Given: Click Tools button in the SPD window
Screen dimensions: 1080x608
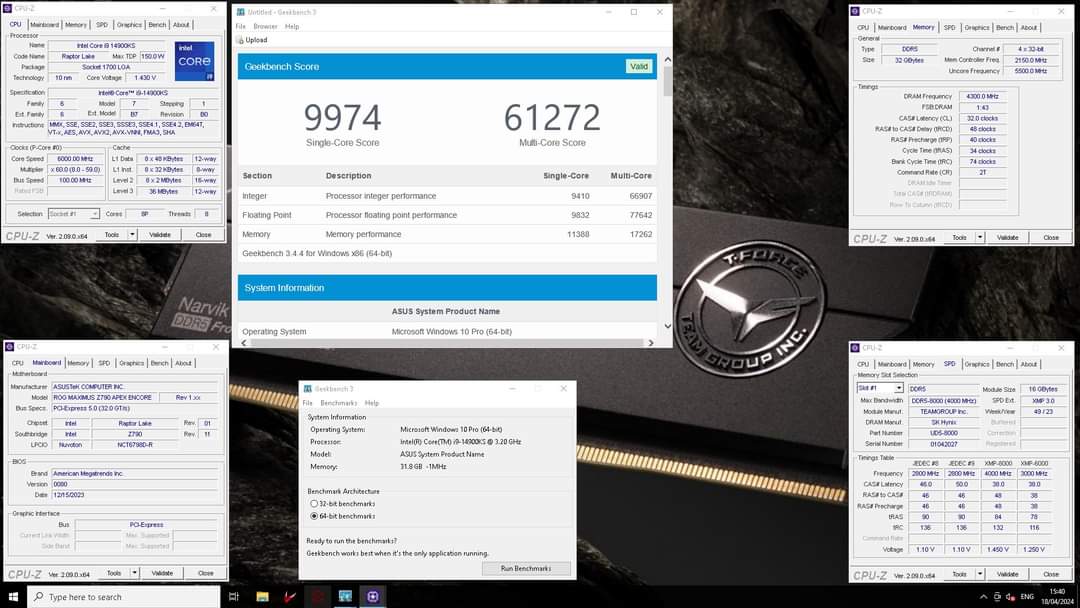Looking at the screenshot, I should click(x=959, y=574).
